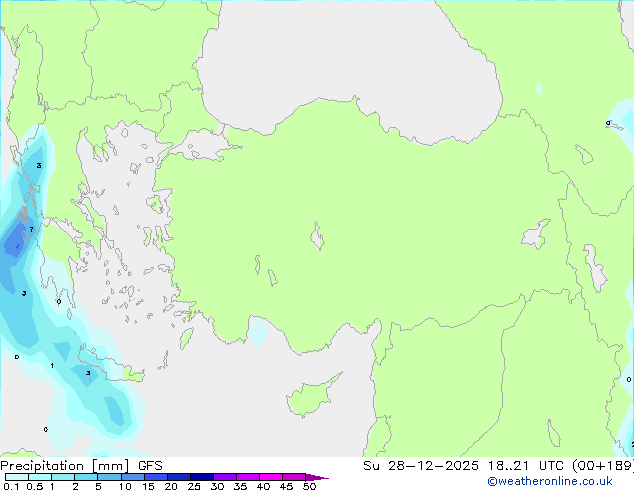Click the 0.1 to 0.5 mm legend swatch
Image resolution: width=634 pixels, height=490 pixels.
pyautogui.click(x=17, y=477)
